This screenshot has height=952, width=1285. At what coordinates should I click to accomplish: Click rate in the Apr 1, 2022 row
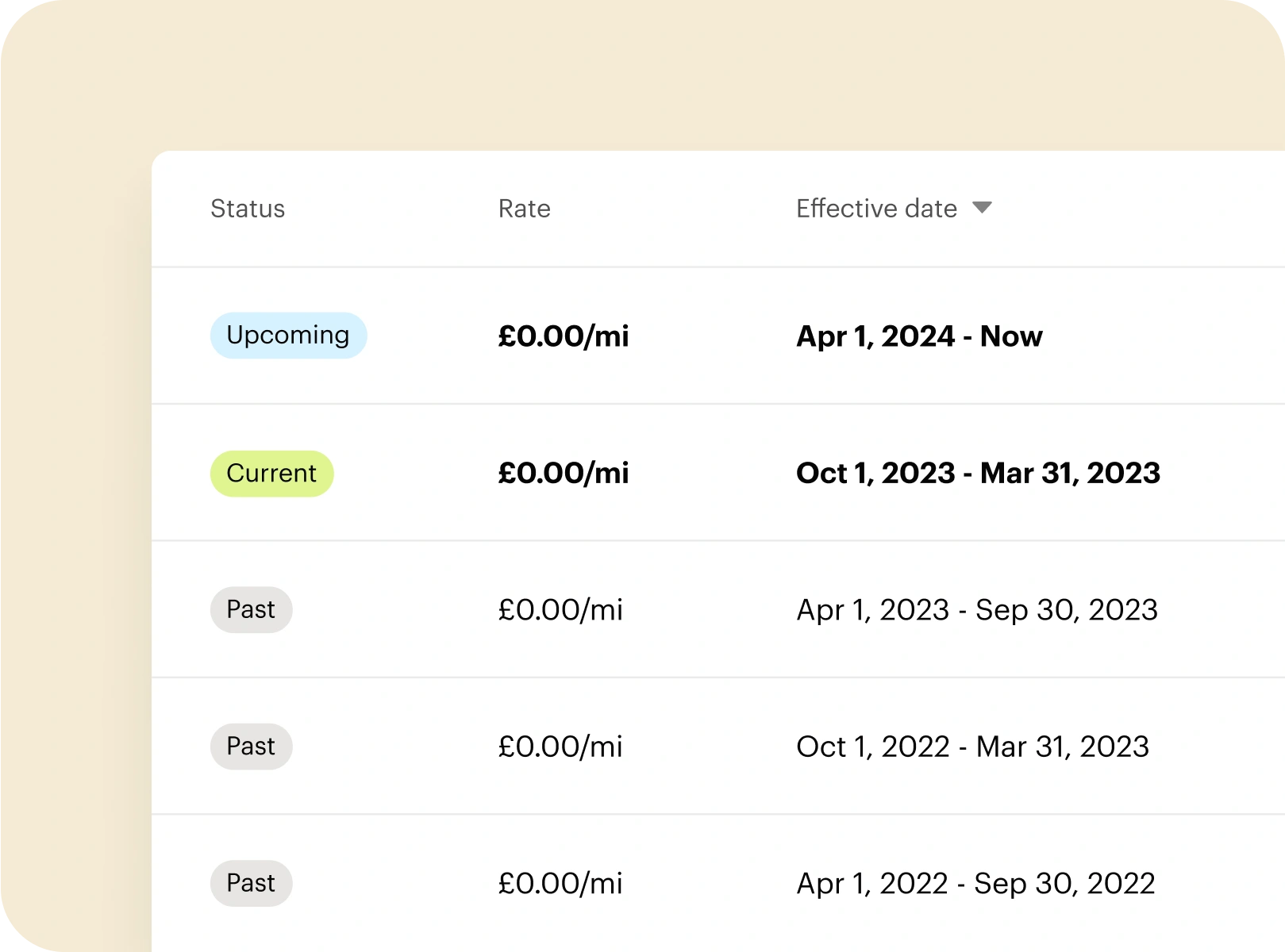tap(560, 883)
